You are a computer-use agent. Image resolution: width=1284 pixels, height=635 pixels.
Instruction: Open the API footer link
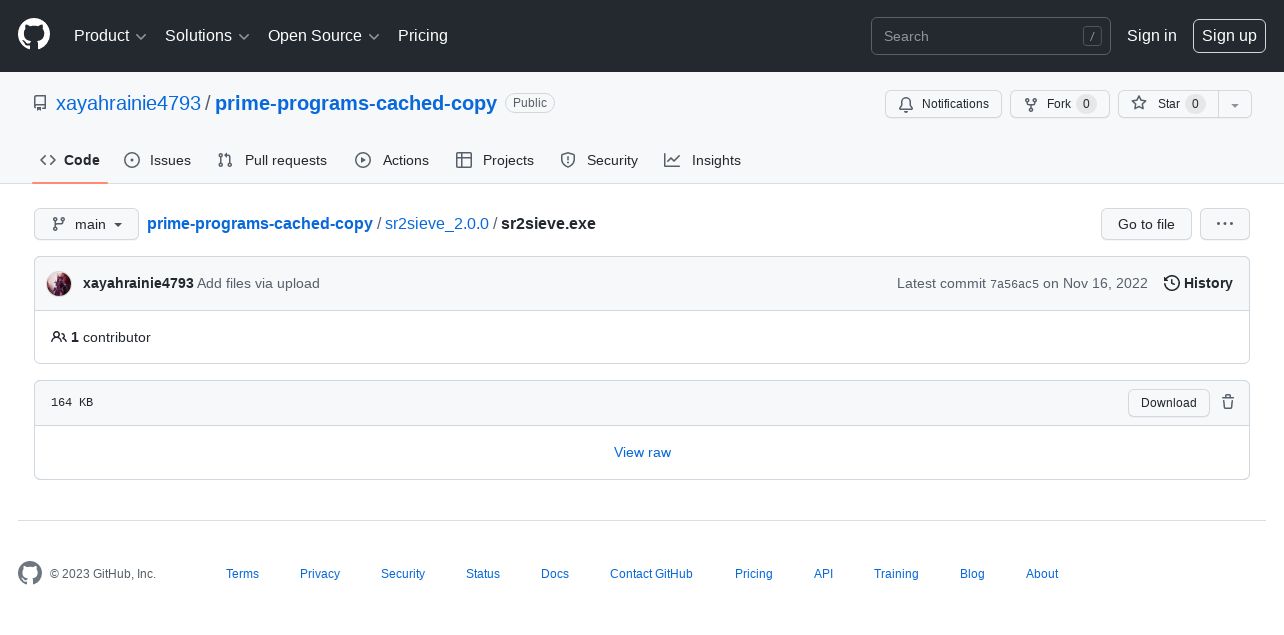823,574
